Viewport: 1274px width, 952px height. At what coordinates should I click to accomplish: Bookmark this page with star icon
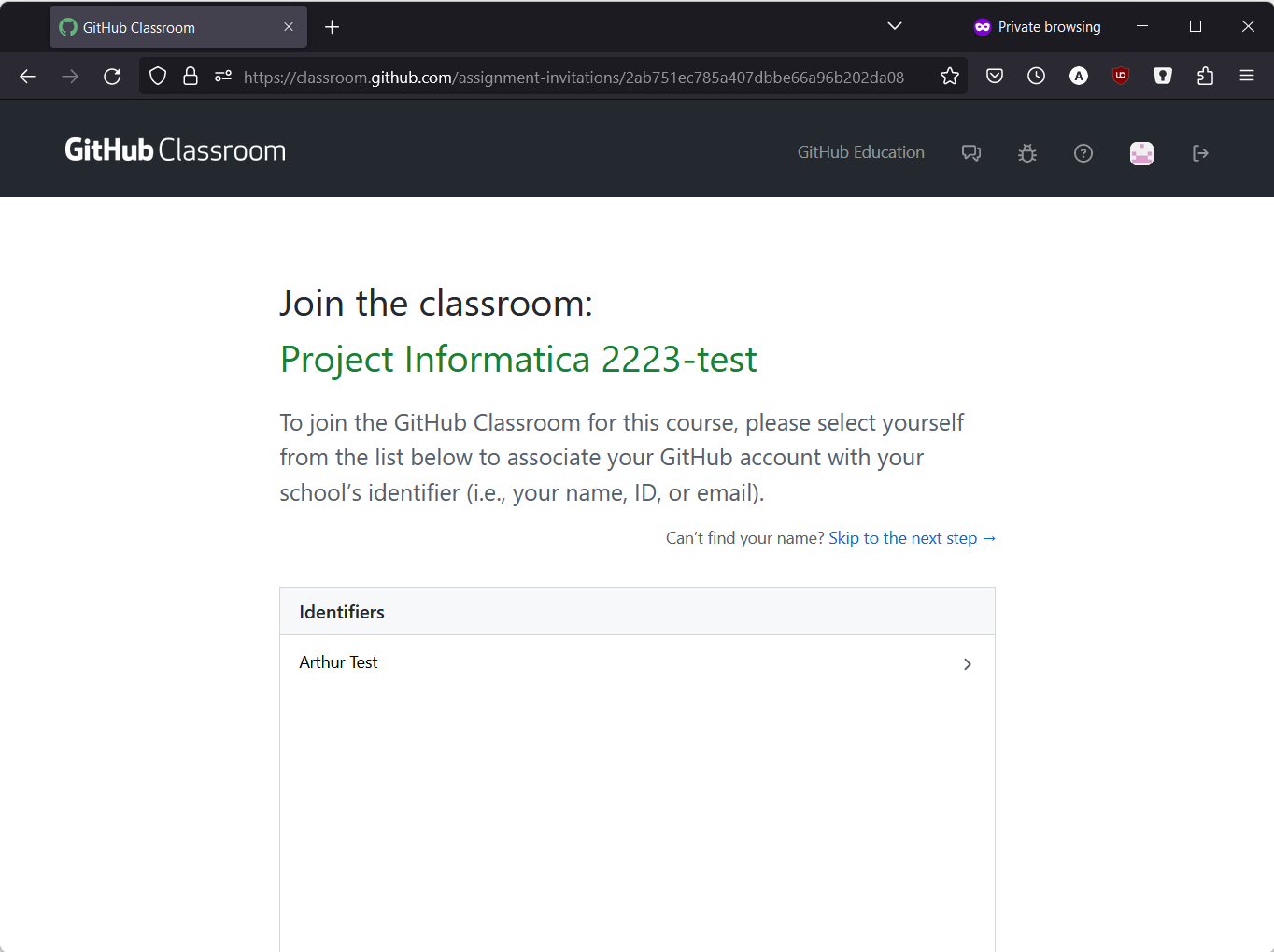pos(950,77)
